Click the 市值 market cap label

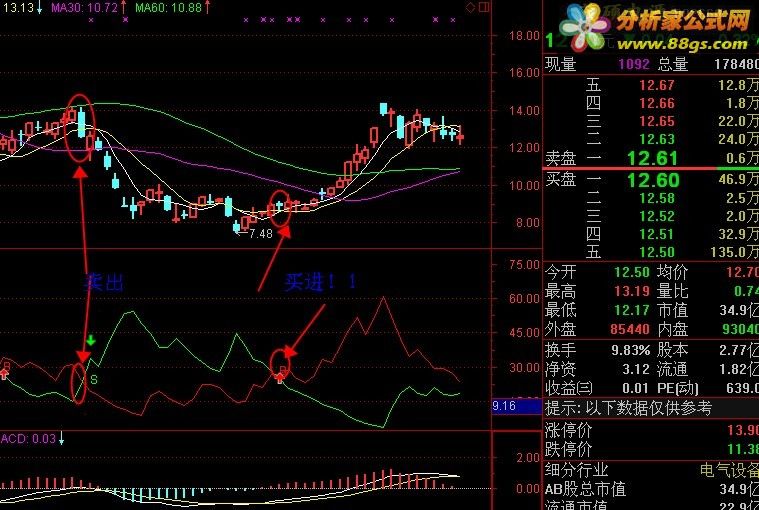click(673, 310)
